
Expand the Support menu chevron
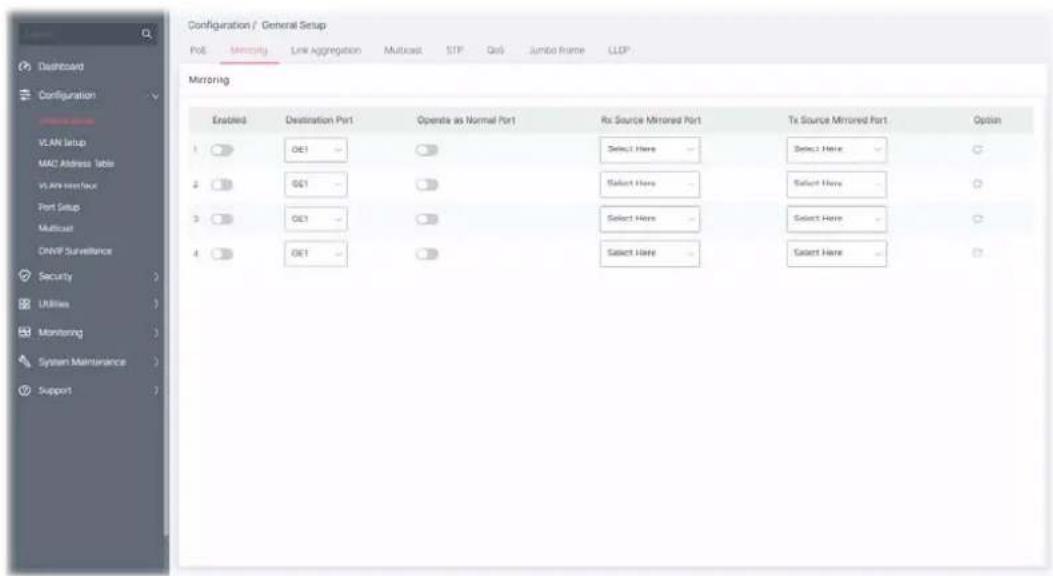[x=156, y=391]
